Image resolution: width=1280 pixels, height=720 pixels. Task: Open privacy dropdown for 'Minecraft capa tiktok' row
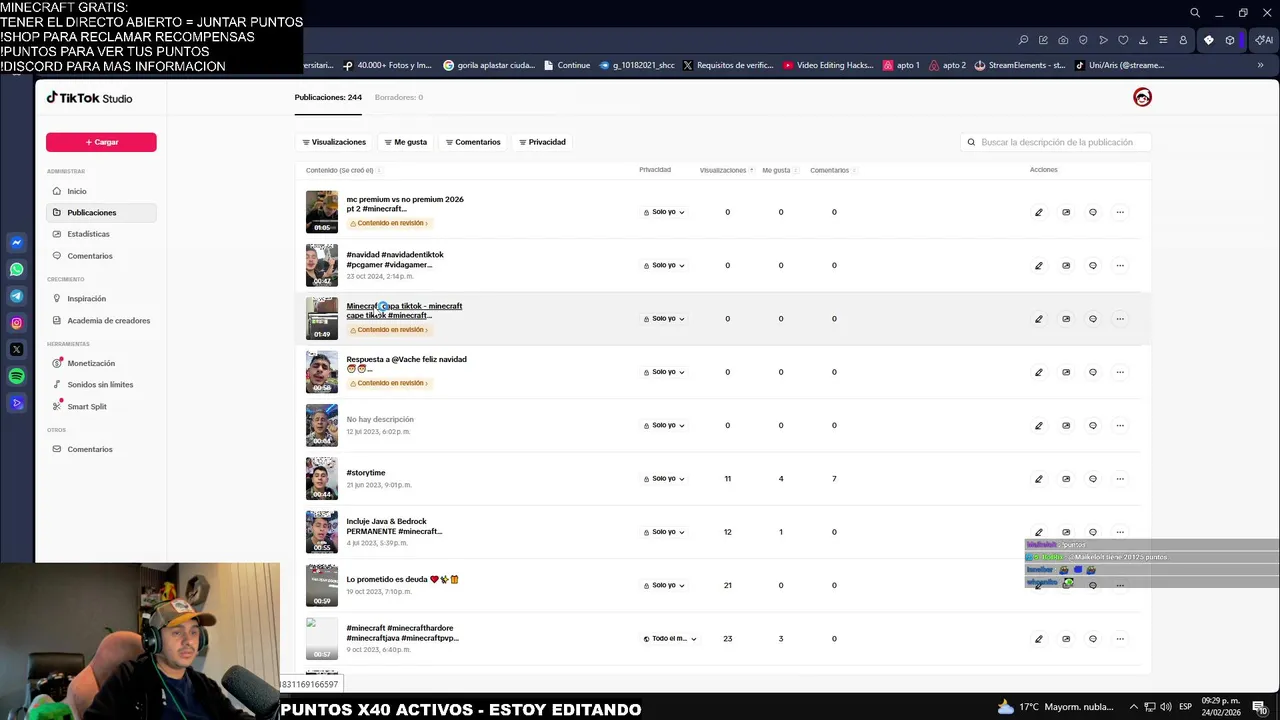[x=664, y=319]
